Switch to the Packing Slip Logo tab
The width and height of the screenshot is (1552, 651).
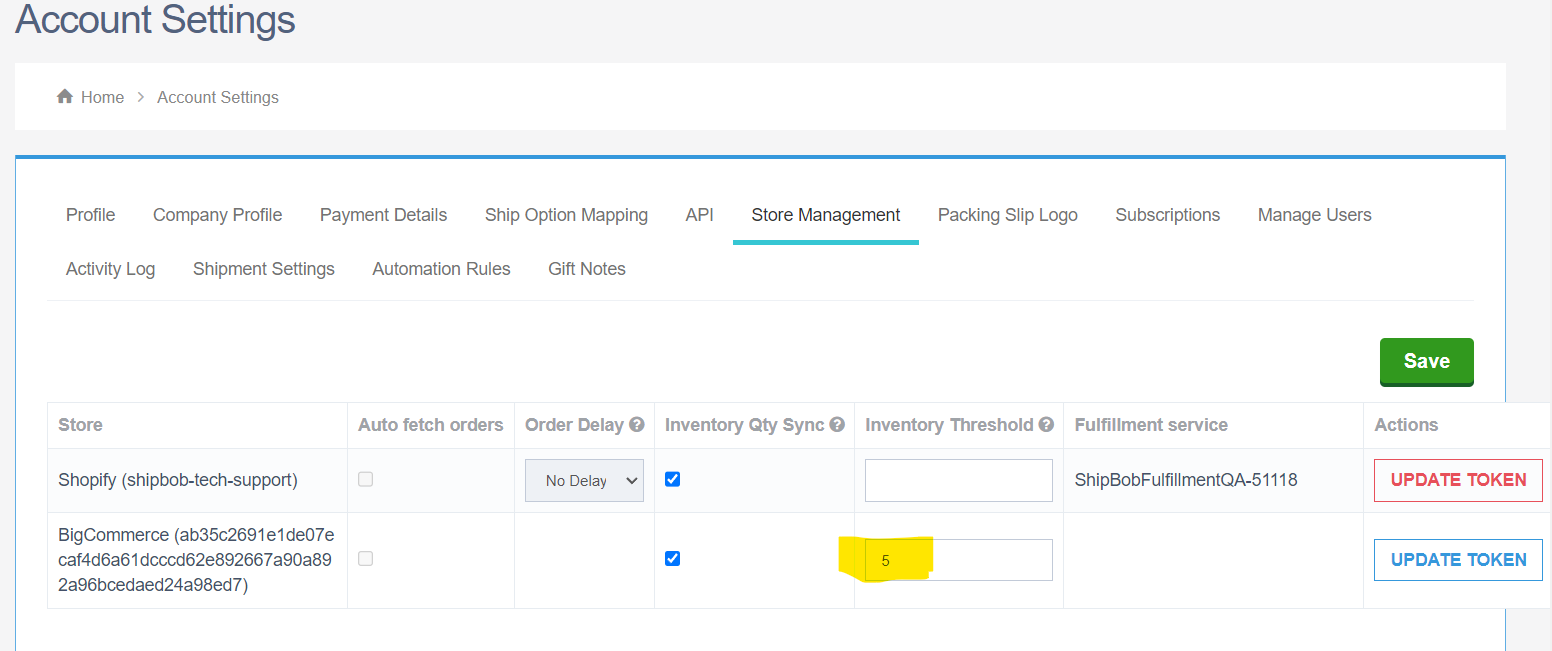pyautogui.click(x=1007, y=214)
